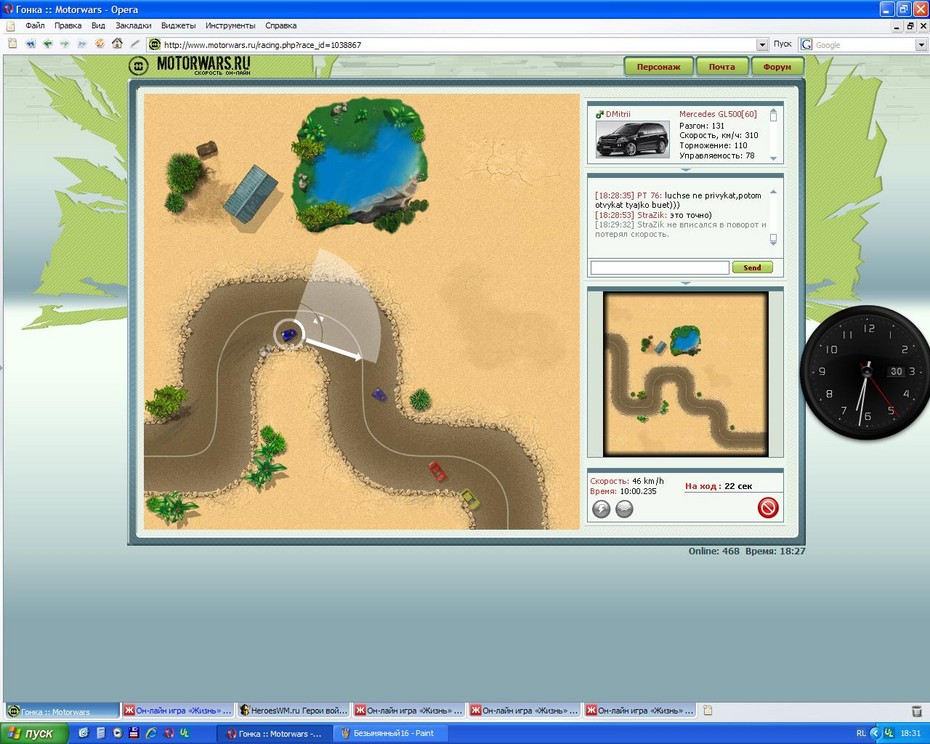Image resolution: width=930 pixels, height=744 pixels.
Task: Open the Форум page
Action: click(x=778, y=67)
